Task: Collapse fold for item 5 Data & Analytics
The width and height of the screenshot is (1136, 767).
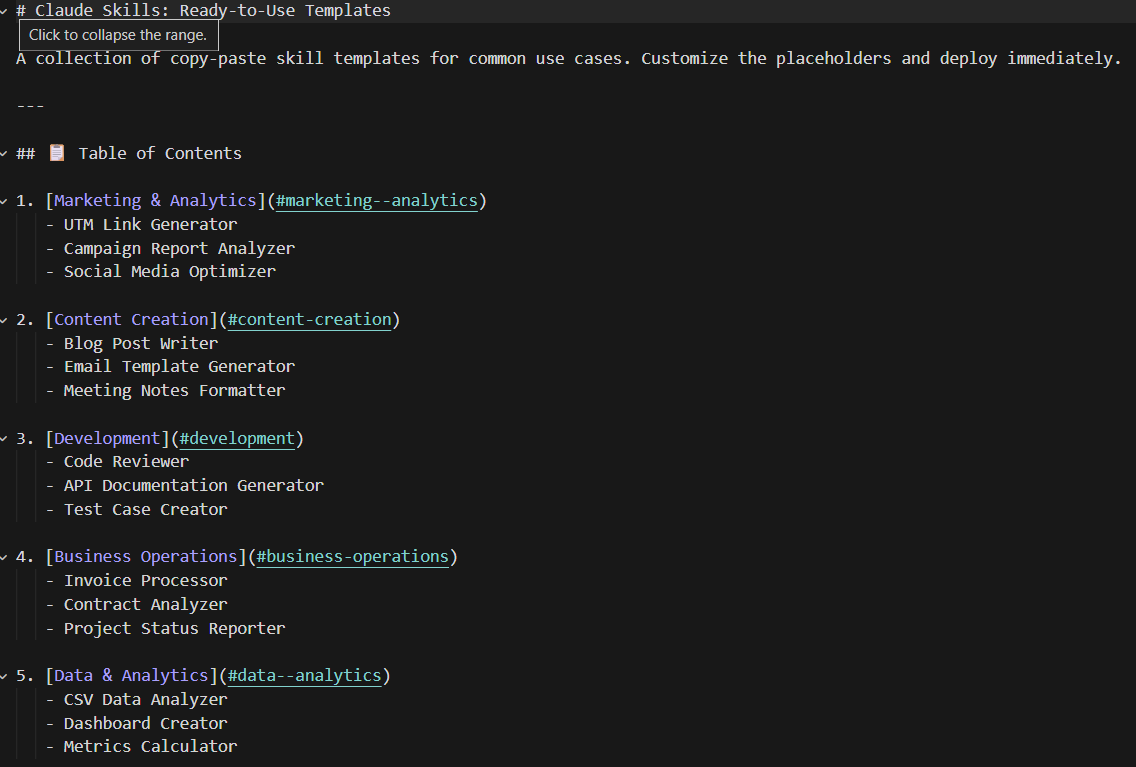Action: tap(4, 676)
